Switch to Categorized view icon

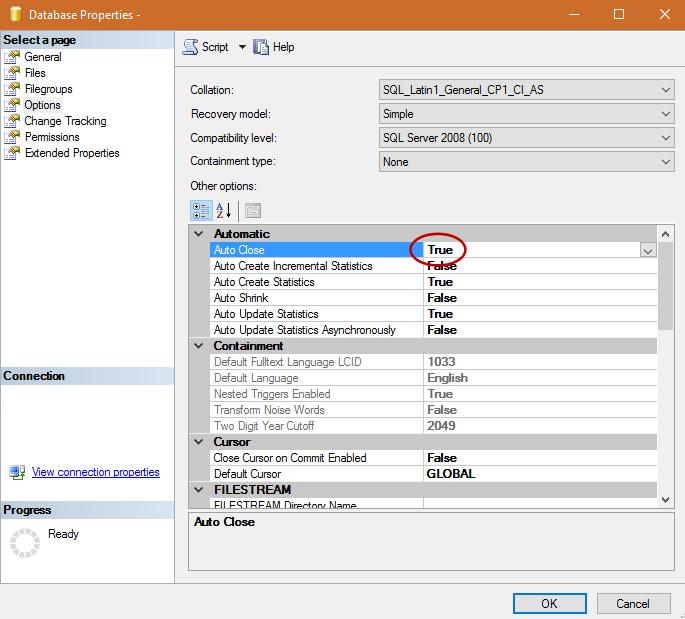click(x=201, y=211)
